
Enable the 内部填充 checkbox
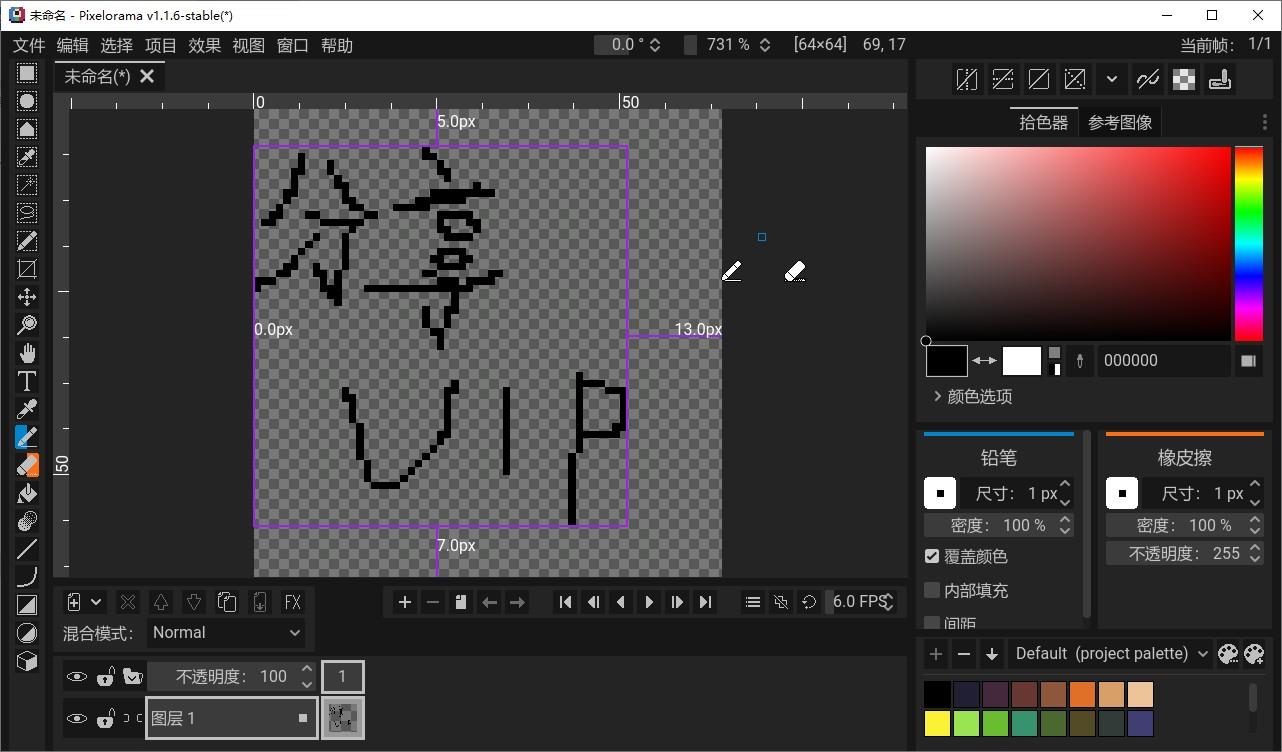(931, 590)
